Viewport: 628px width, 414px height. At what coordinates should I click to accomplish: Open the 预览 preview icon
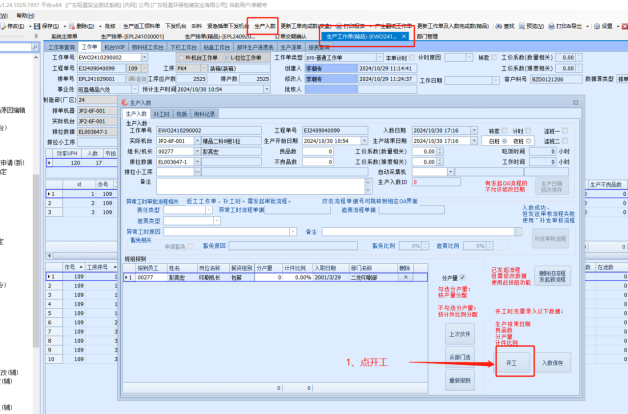[x=522, y=26]
